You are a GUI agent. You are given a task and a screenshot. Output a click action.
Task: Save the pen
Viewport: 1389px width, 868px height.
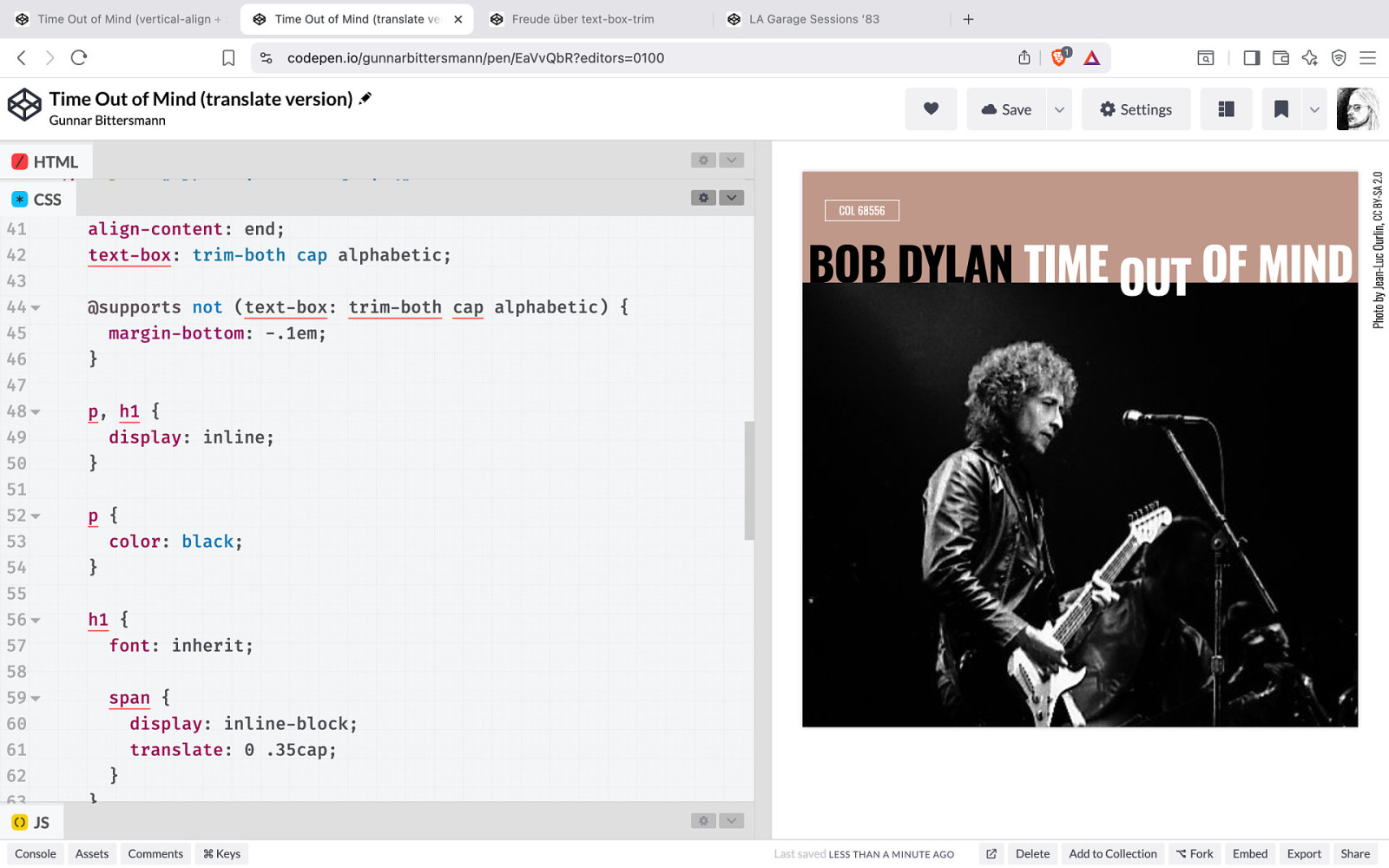[1006, 109]
